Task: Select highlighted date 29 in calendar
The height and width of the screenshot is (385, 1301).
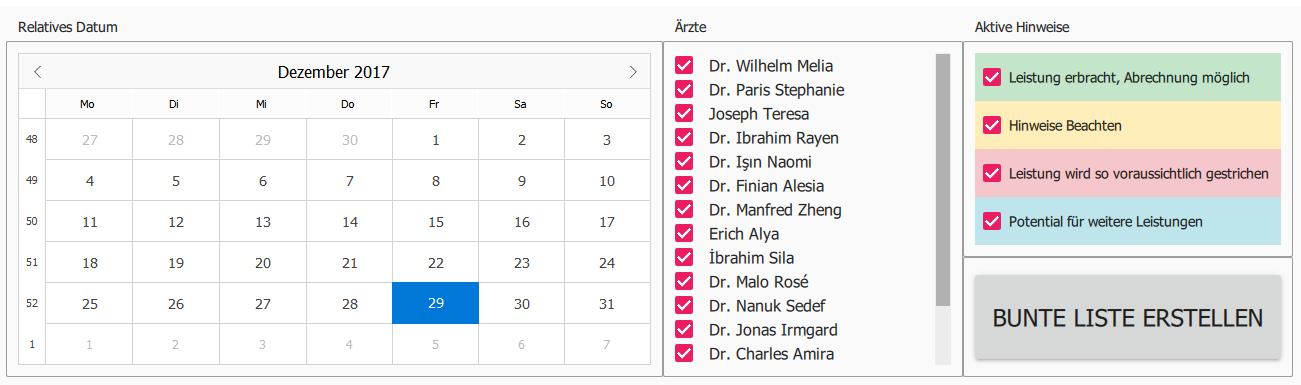Action: (435, 303)
